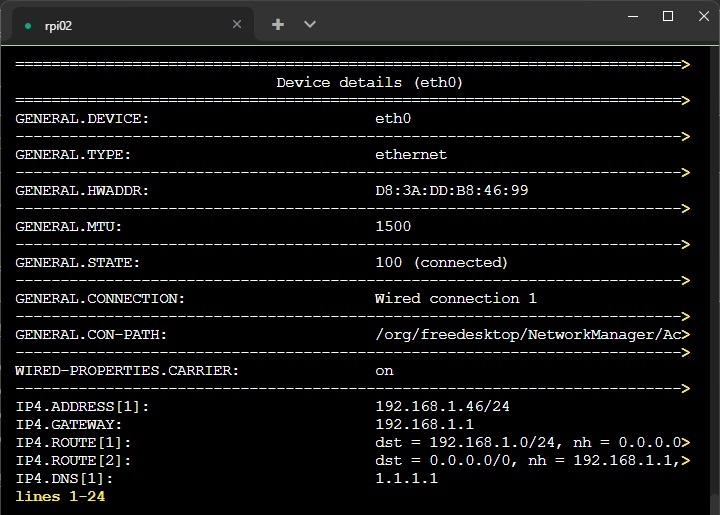Click the /org/freedesktop/NetworkManager path text
The image size is (720, 515).
pyautogui.click(x=530, y=334)
